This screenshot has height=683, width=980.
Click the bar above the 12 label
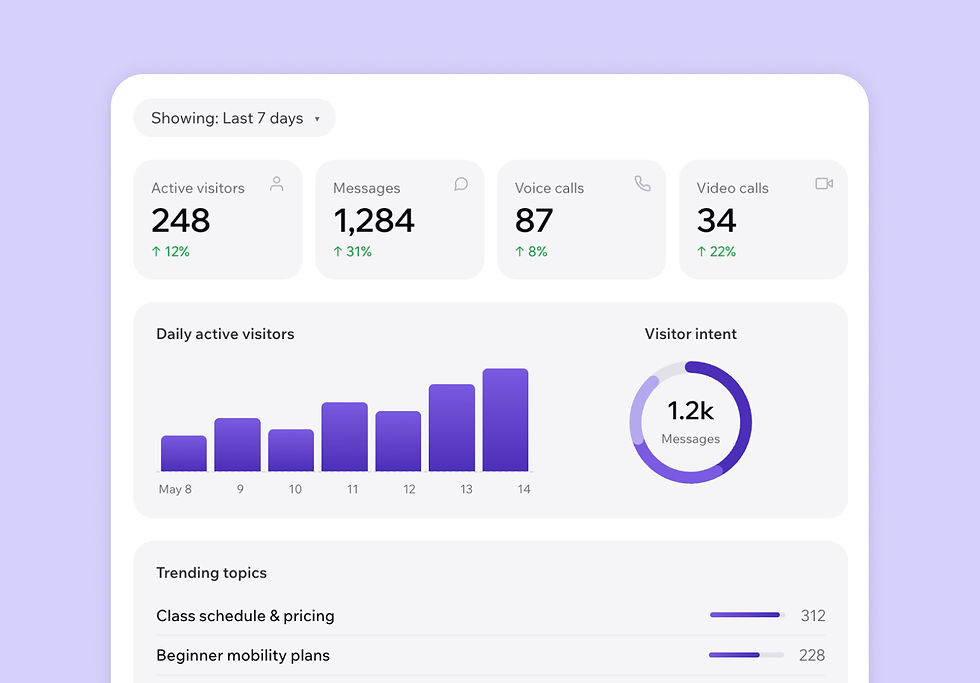(398, 441)
